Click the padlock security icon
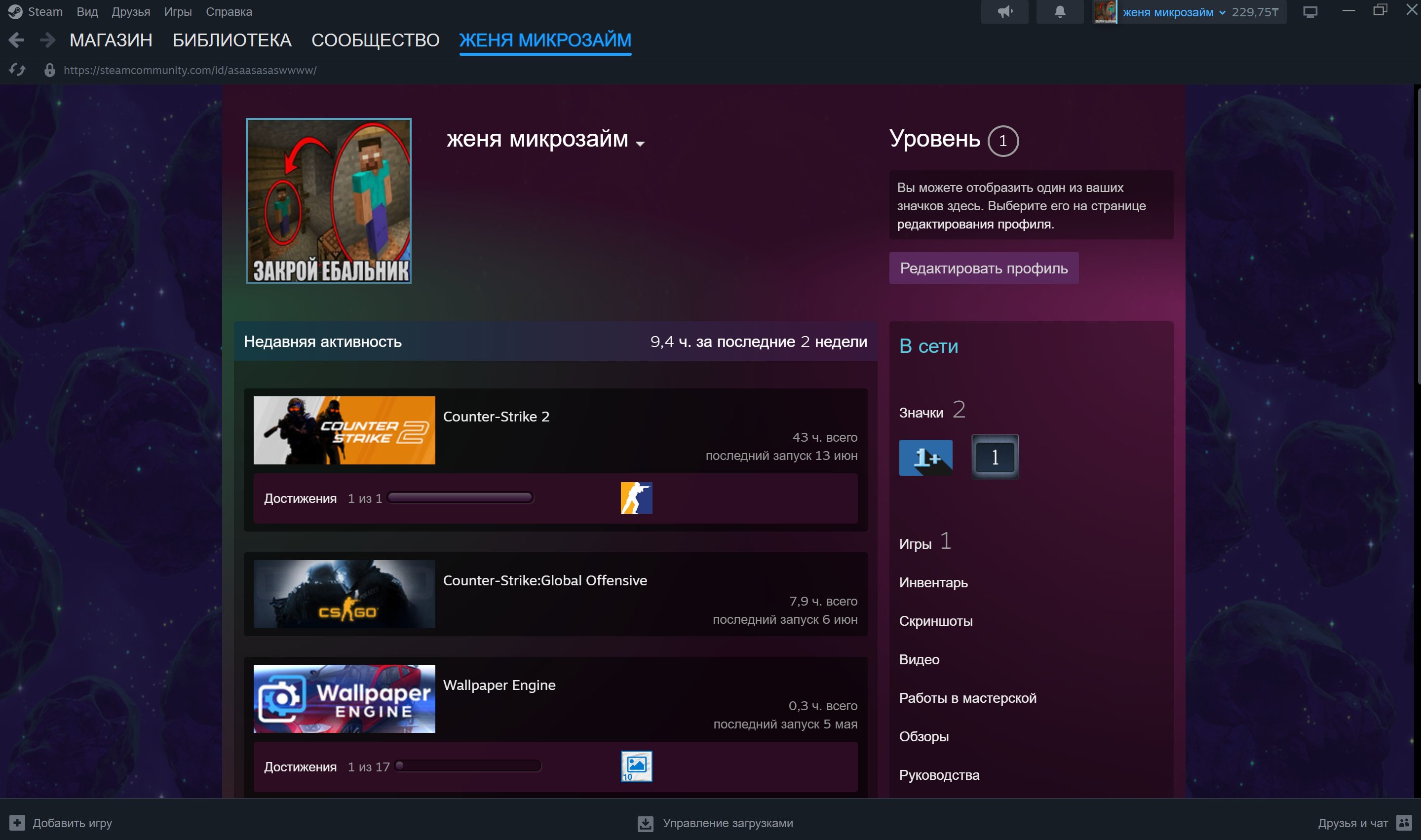This screenshot has width=1421, height=840. (50, 70)
